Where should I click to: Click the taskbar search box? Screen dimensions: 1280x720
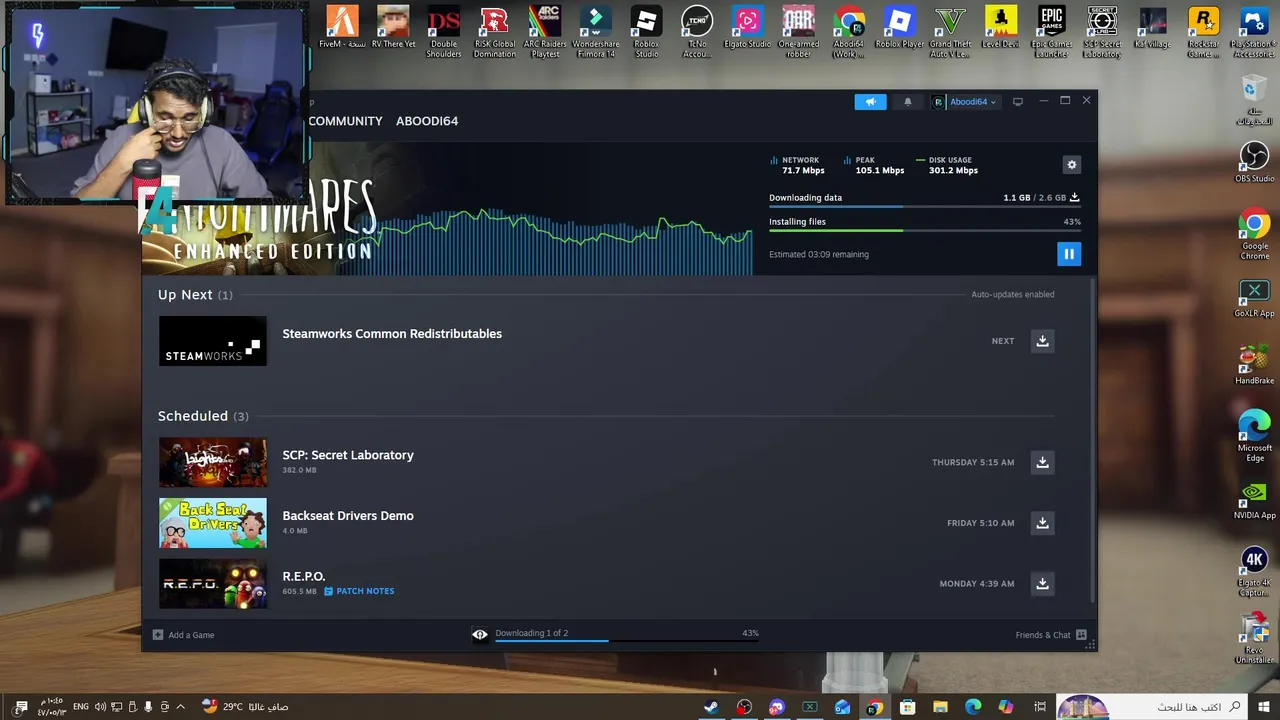click(x=1152, y=707)
